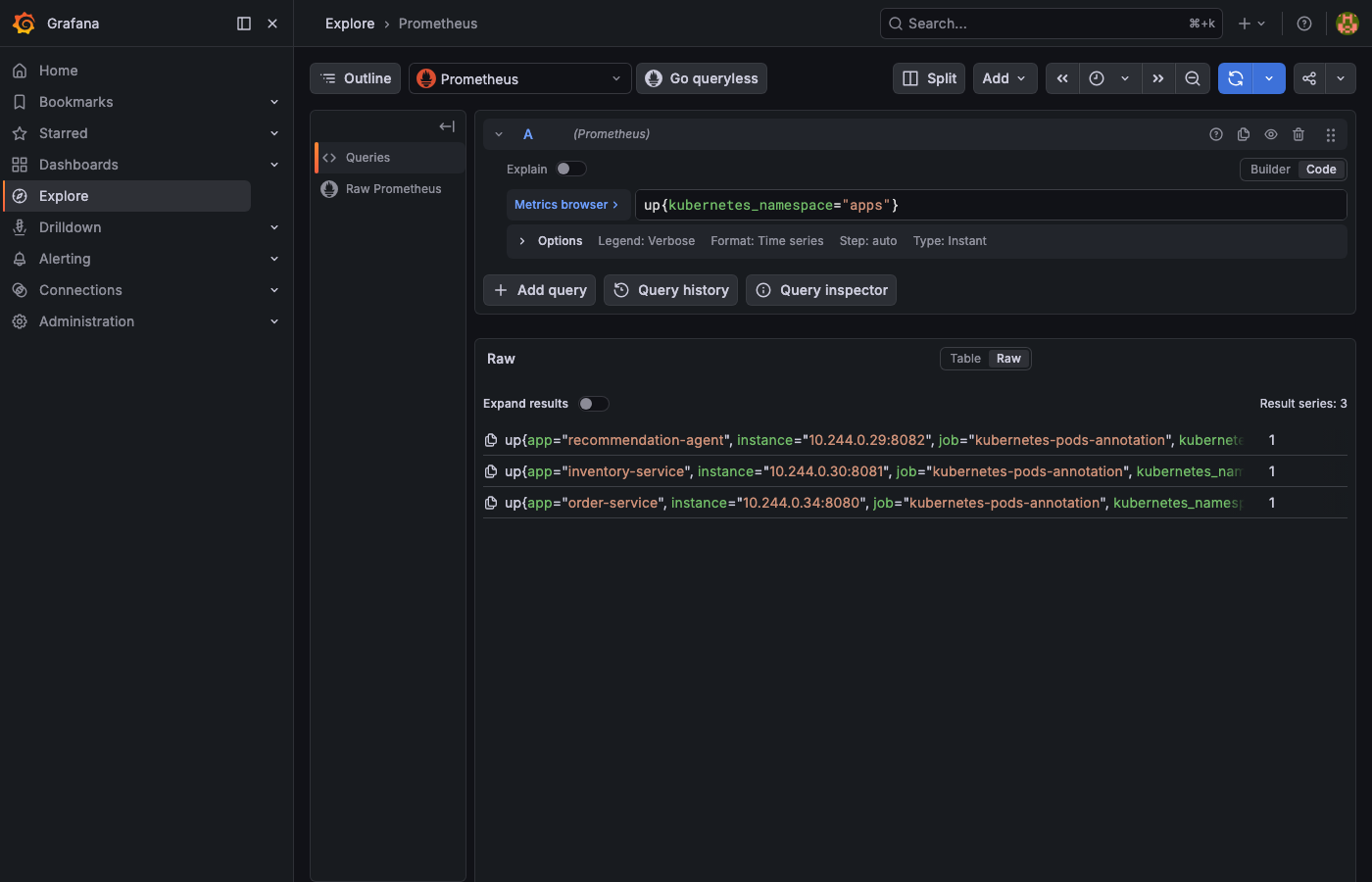Expand the Drilldown section chevron

(274, 227)
